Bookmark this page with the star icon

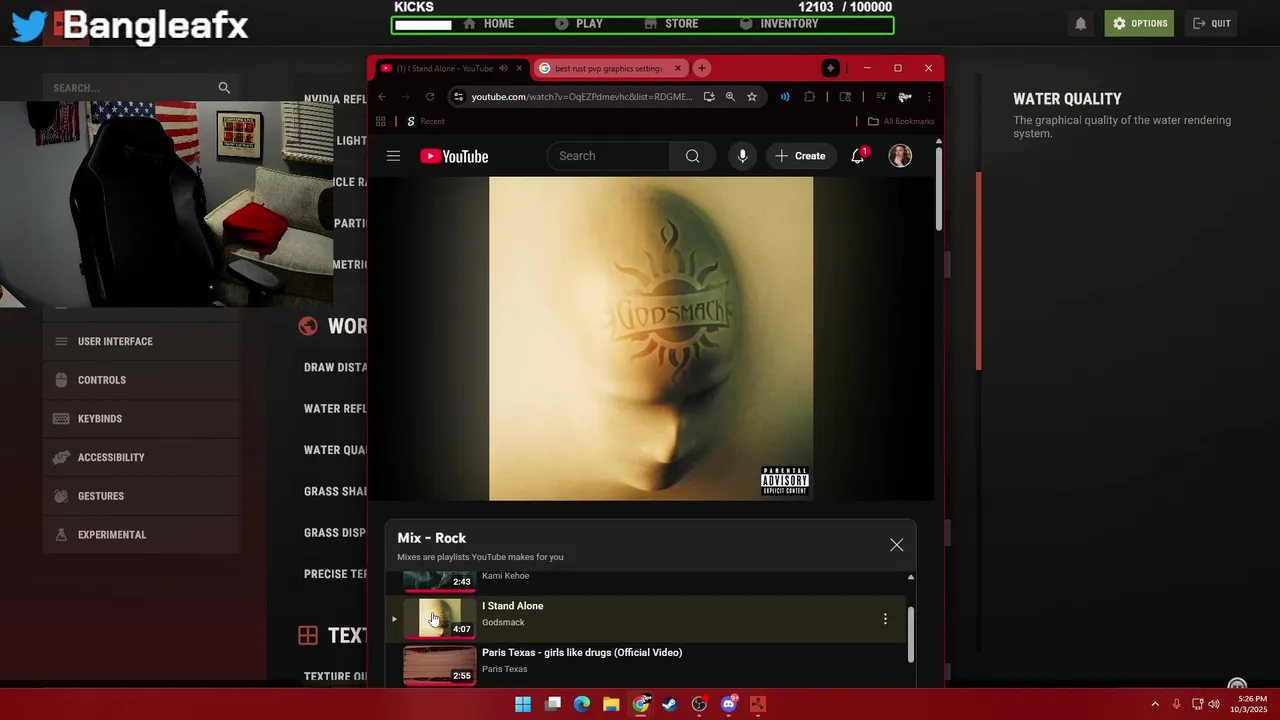(x=752, y=97)
